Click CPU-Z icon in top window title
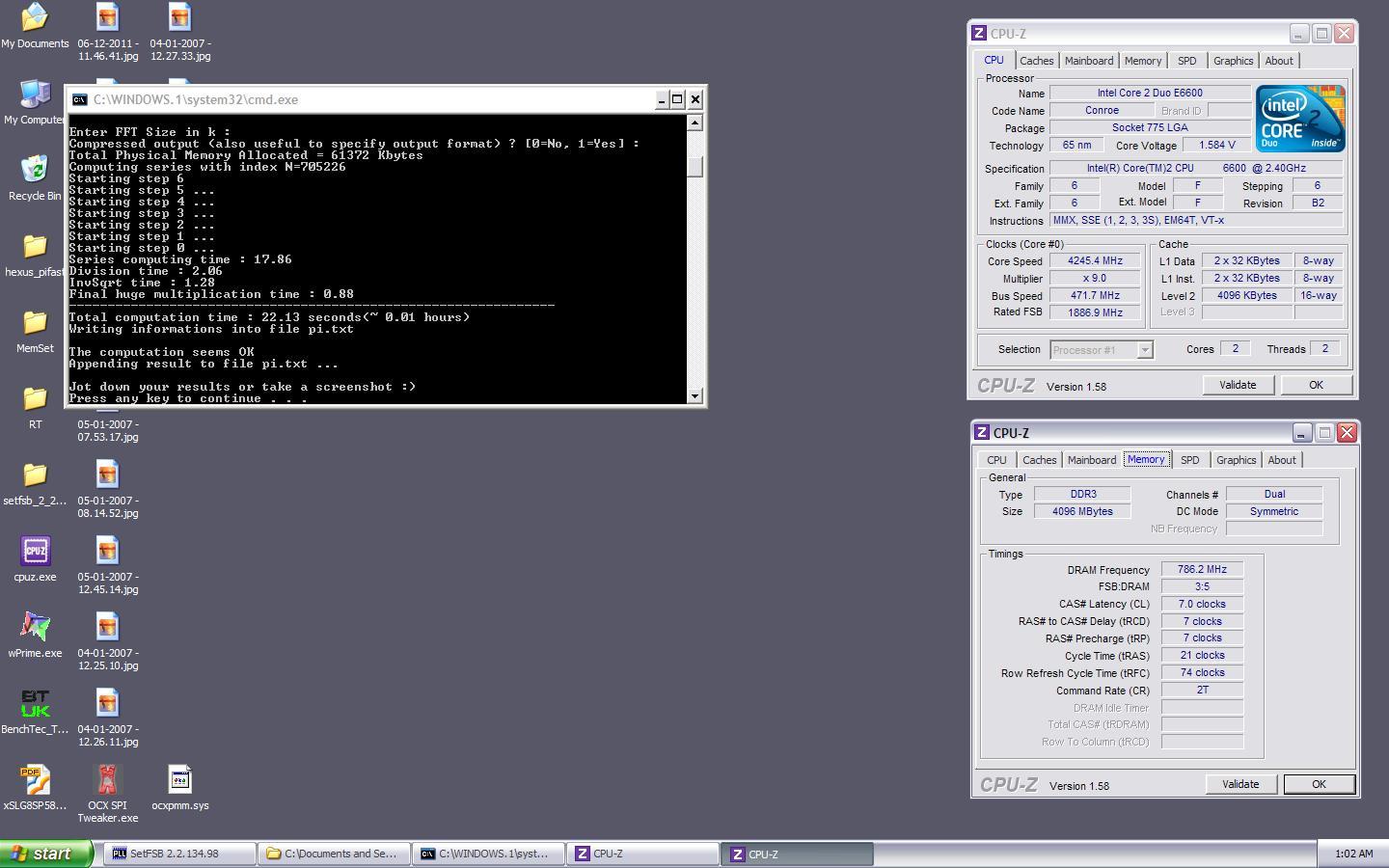1389x868 pixels. (979, 34)
